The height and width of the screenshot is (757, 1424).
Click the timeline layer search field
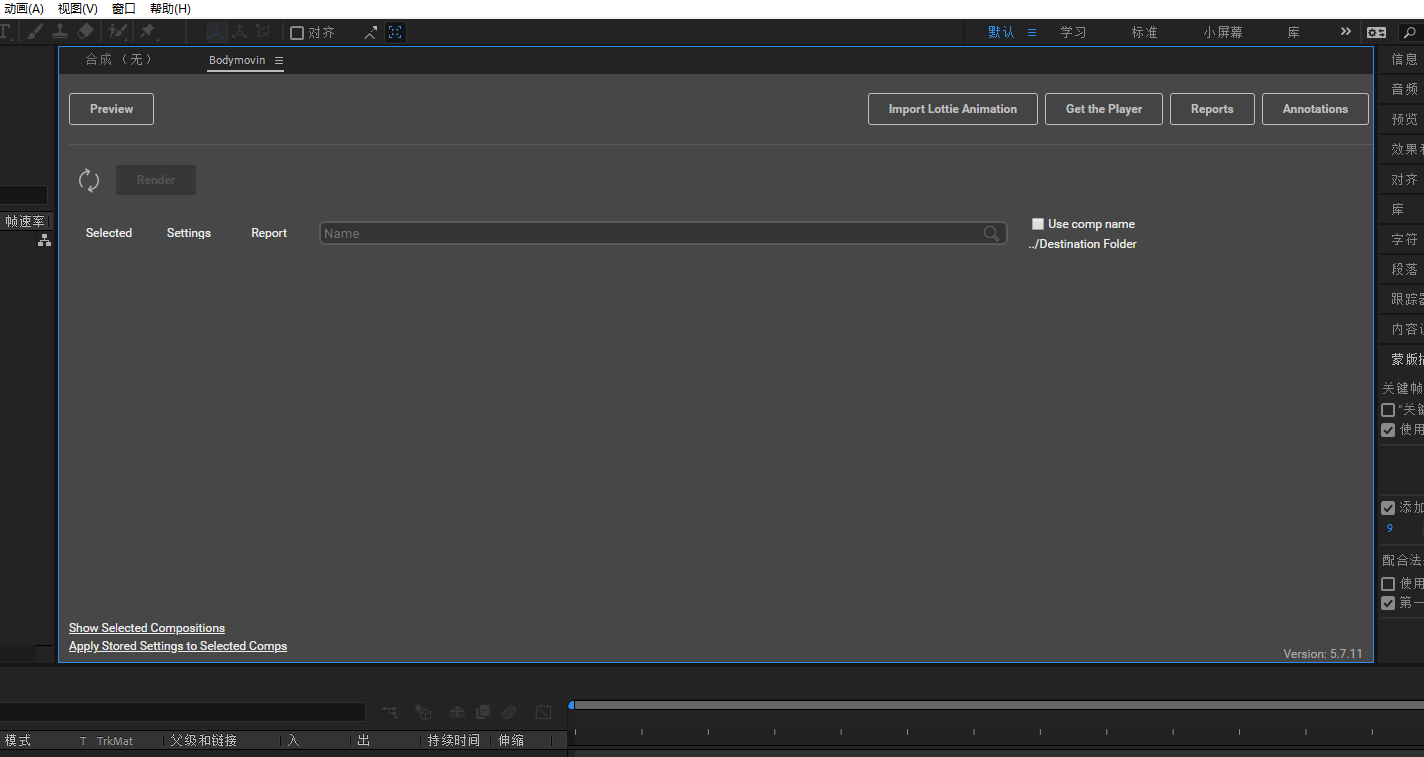coord(182,712)
